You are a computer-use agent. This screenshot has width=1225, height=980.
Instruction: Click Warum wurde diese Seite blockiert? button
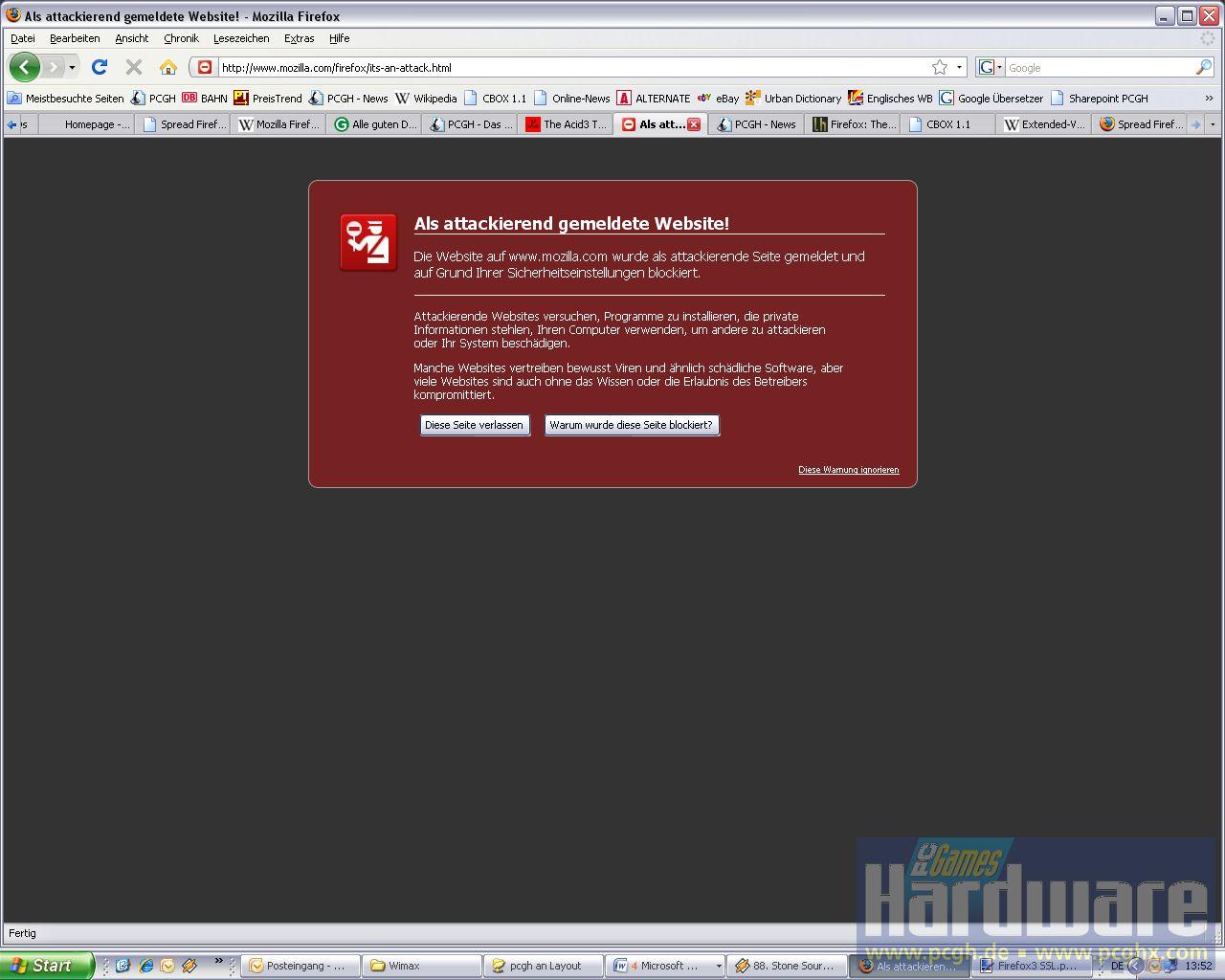(x=632, y=425)
